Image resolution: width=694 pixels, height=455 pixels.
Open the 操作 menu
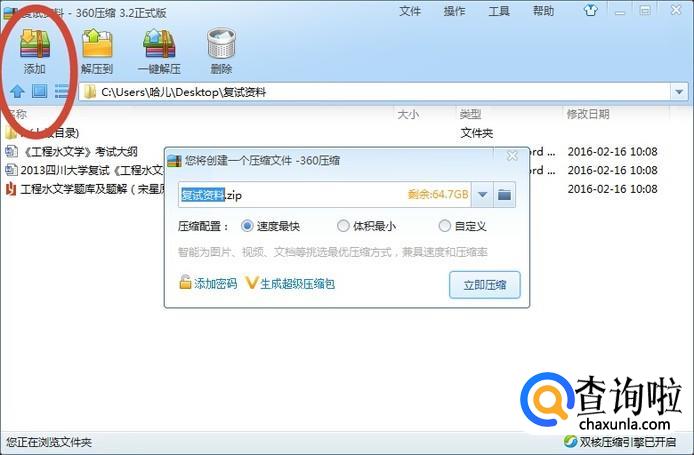pyautogui.click(x=455, y=11)
